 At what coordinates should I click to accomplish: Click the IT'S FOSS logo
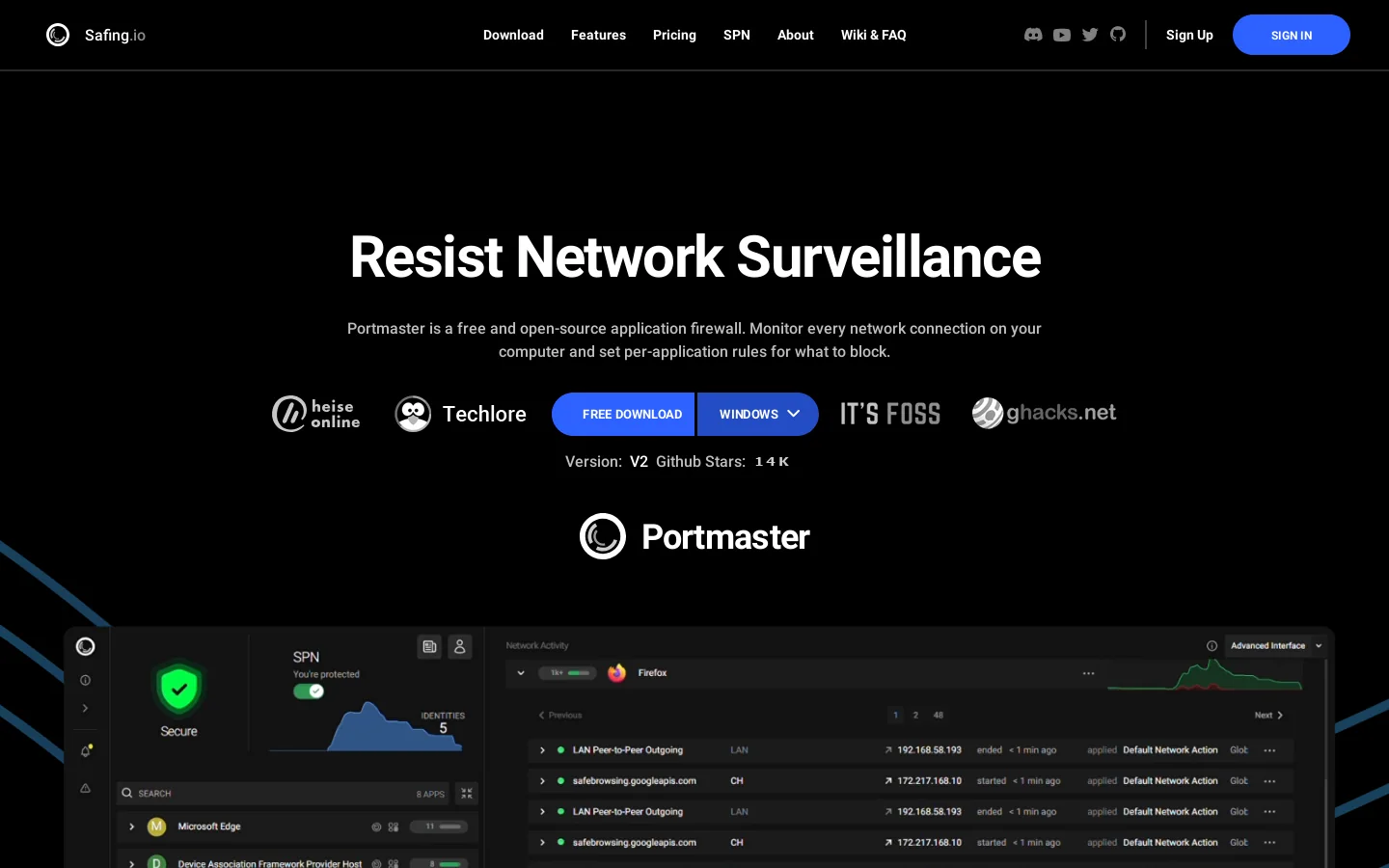(x=890, y=414)
